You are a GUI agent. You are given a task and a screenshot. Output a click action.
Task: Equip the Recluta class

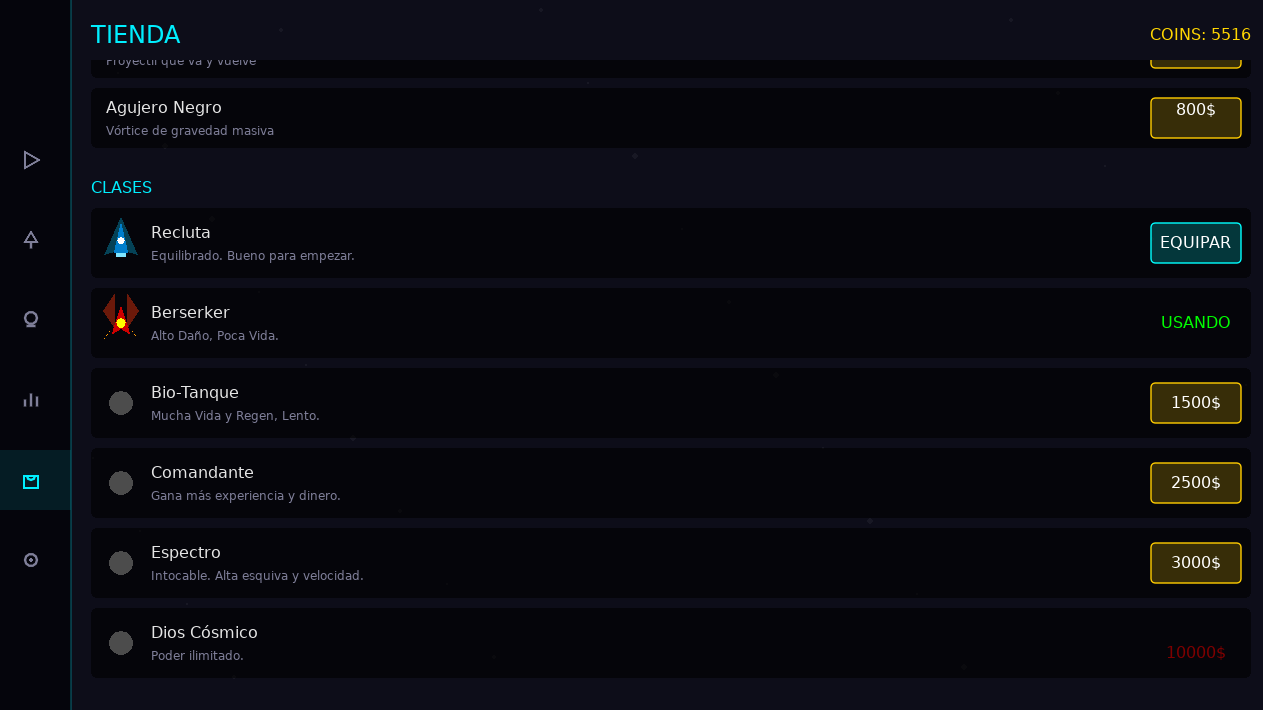1195,243
